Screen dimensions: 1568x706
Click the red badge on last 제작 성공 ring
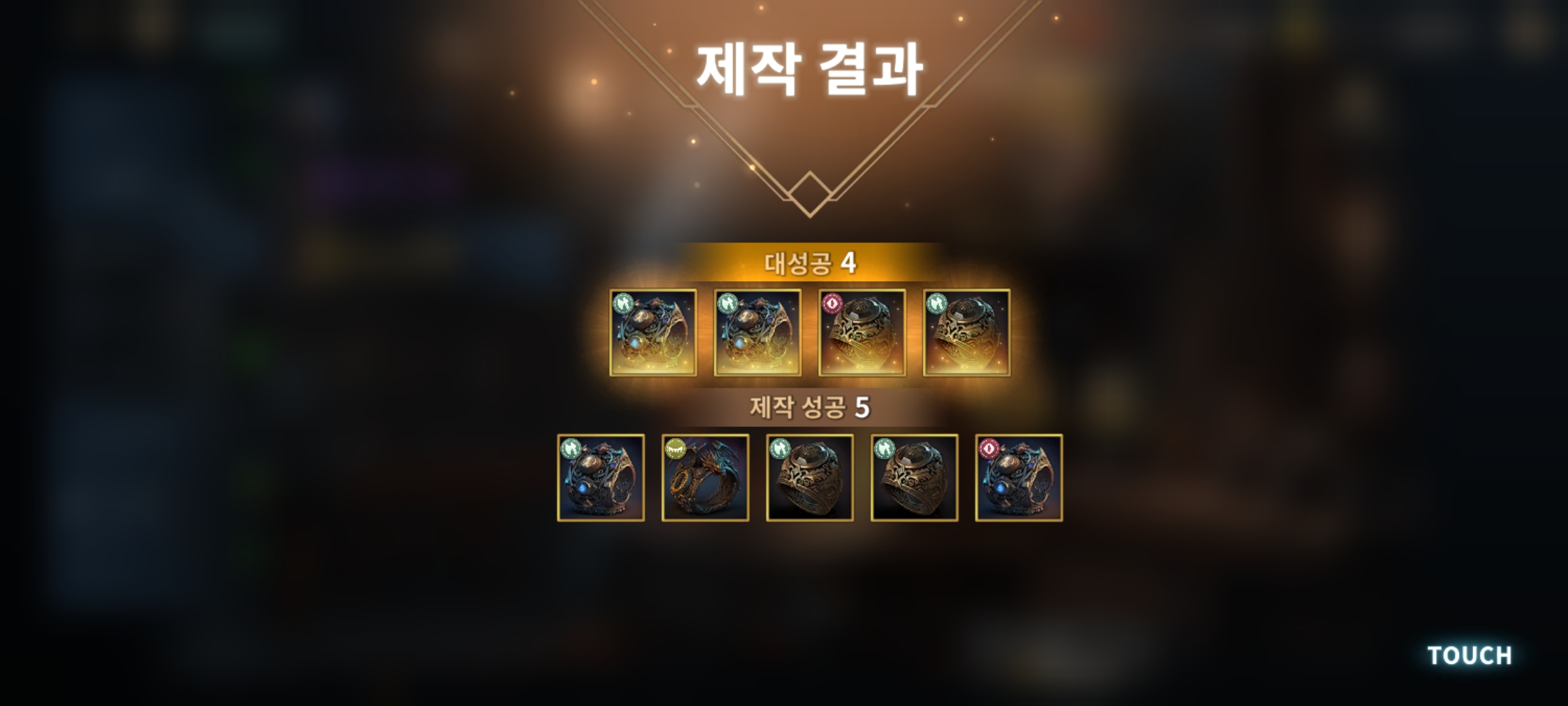(x=988, y=448)
